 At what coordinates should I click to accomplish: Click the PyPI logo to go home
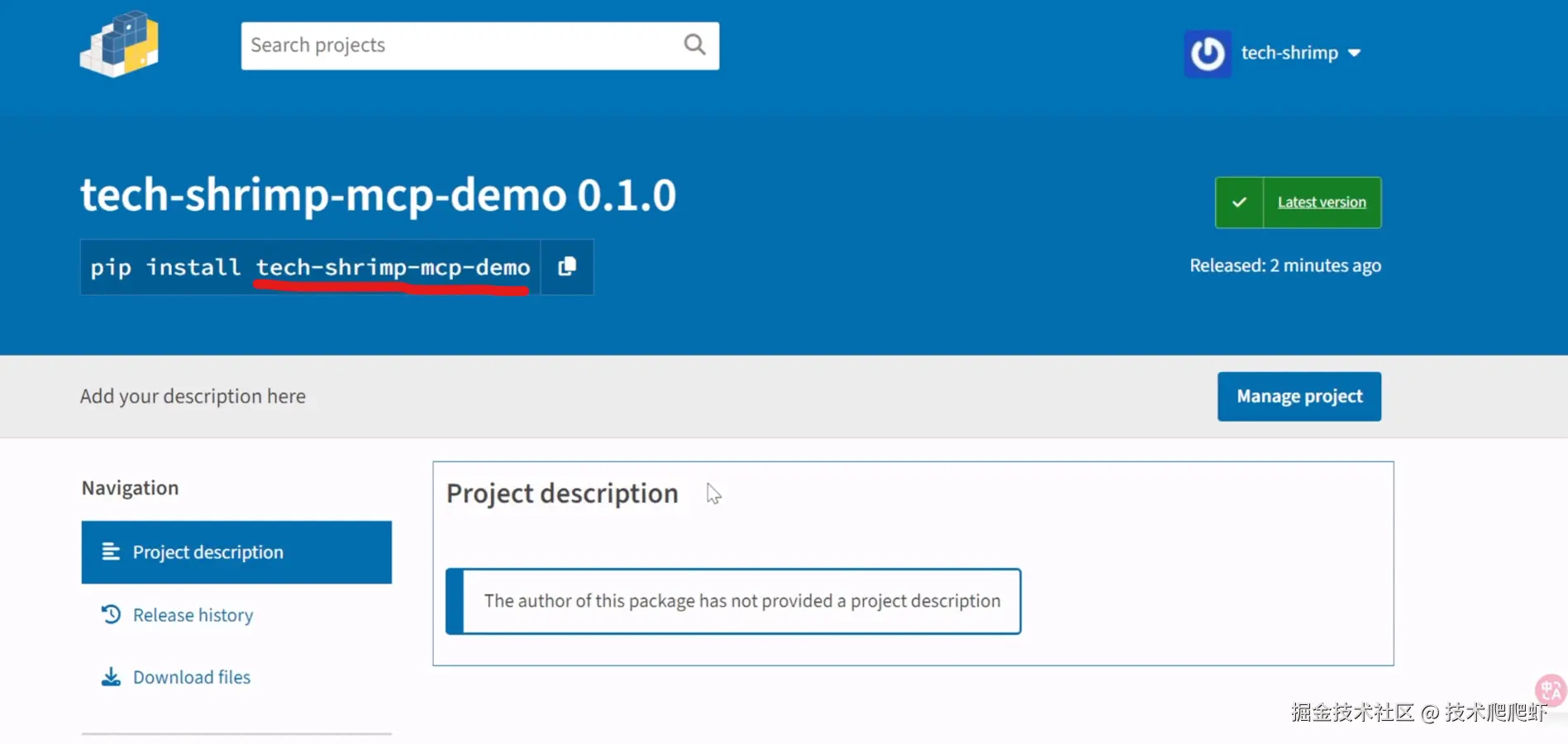click(x=119, y=45)
